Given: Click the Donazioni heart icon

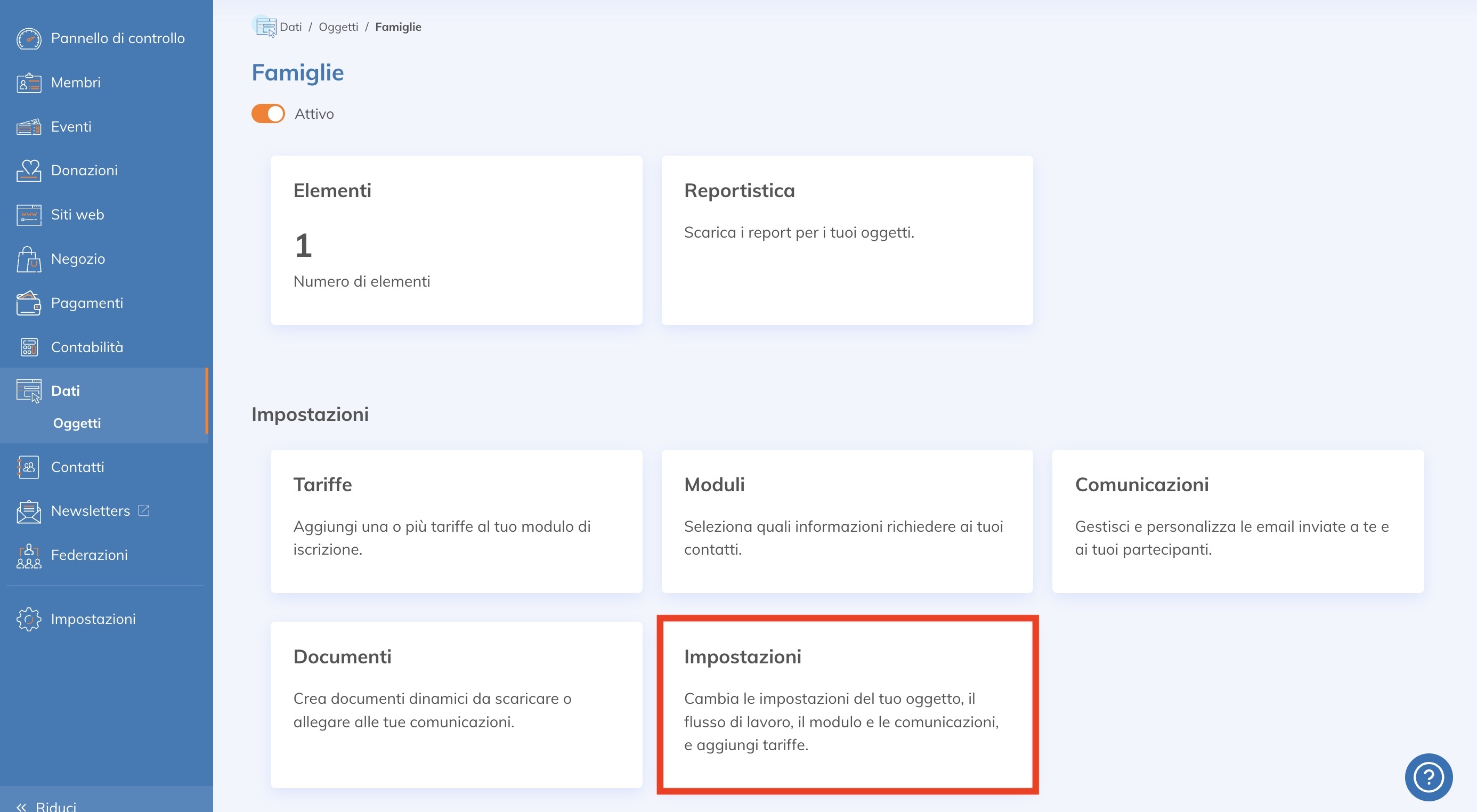Looking at the screenshot, I should pos(29,170).
